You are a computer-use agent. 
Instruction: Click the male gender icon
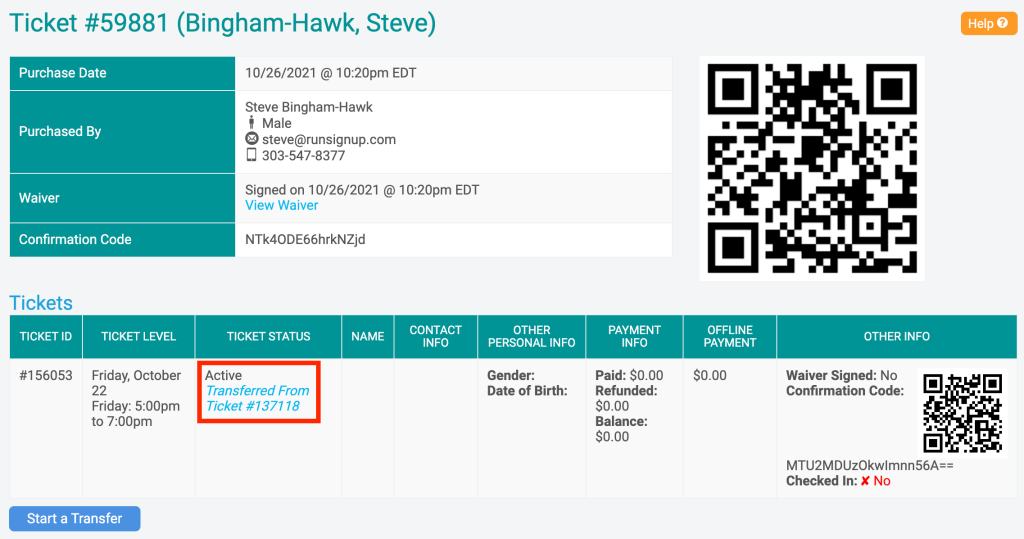pos(251,123)
